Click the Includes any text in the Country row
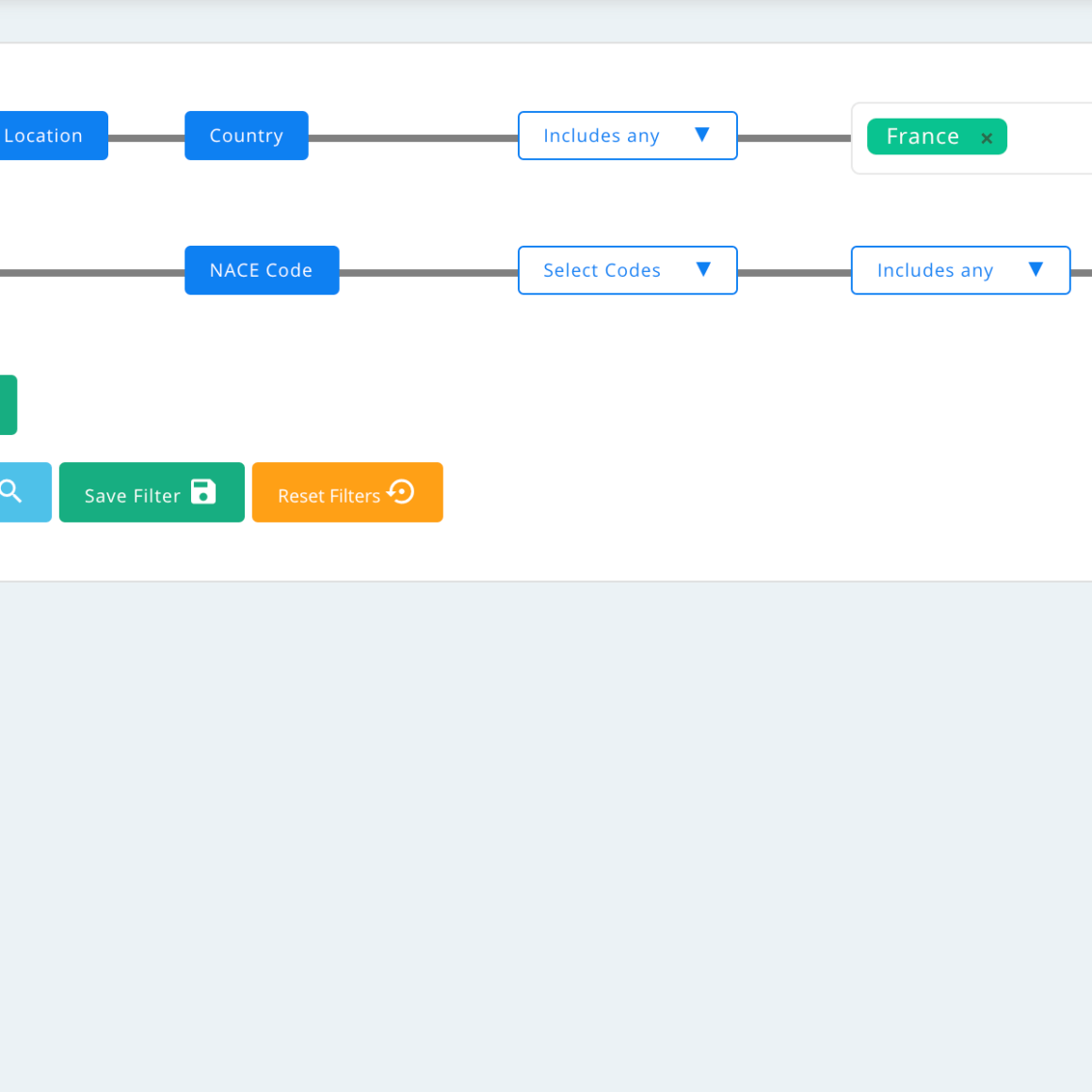The height and width of the screenshot is (1092, 1092). (601, 136)
